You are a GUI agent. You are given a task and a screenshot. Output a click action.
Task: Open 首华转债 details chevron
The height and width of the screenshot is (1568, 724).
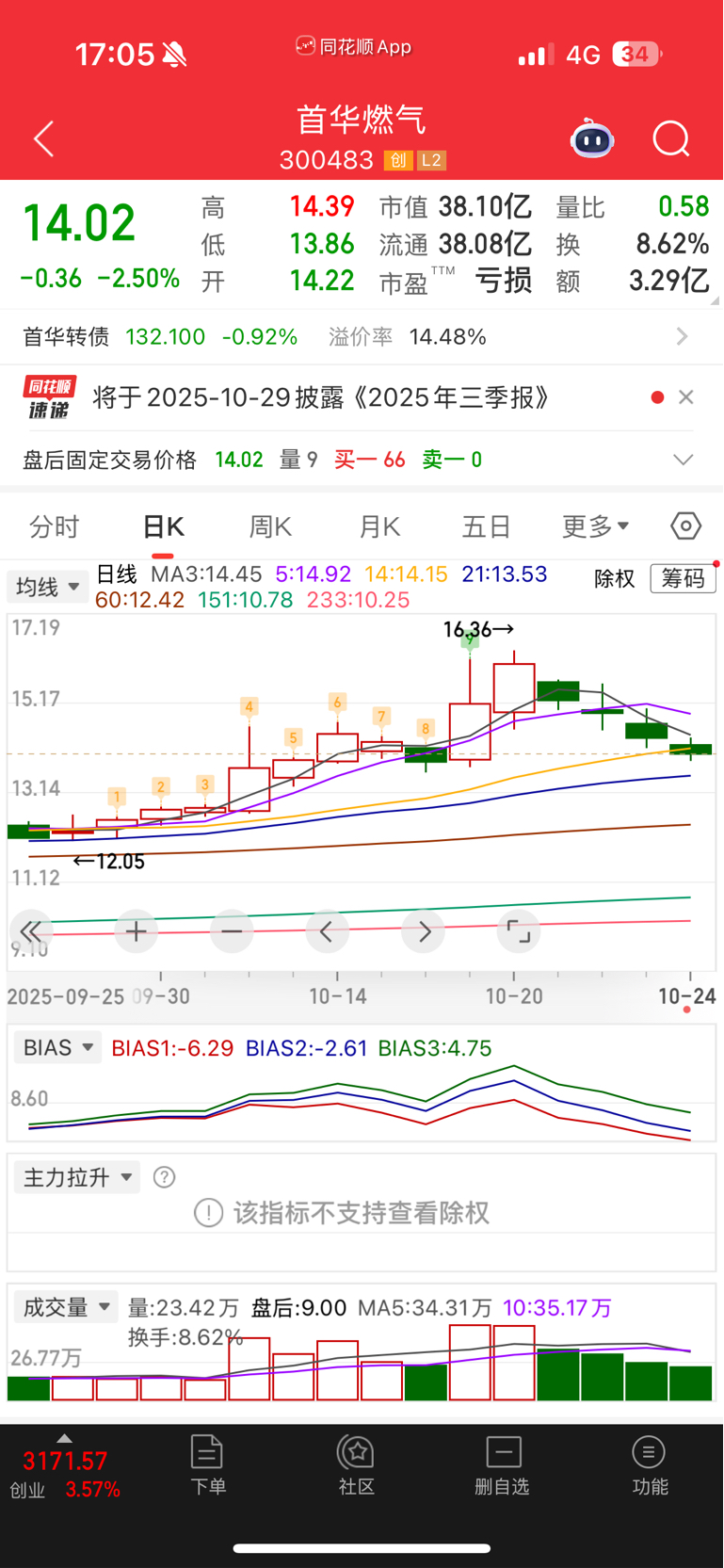683,336
